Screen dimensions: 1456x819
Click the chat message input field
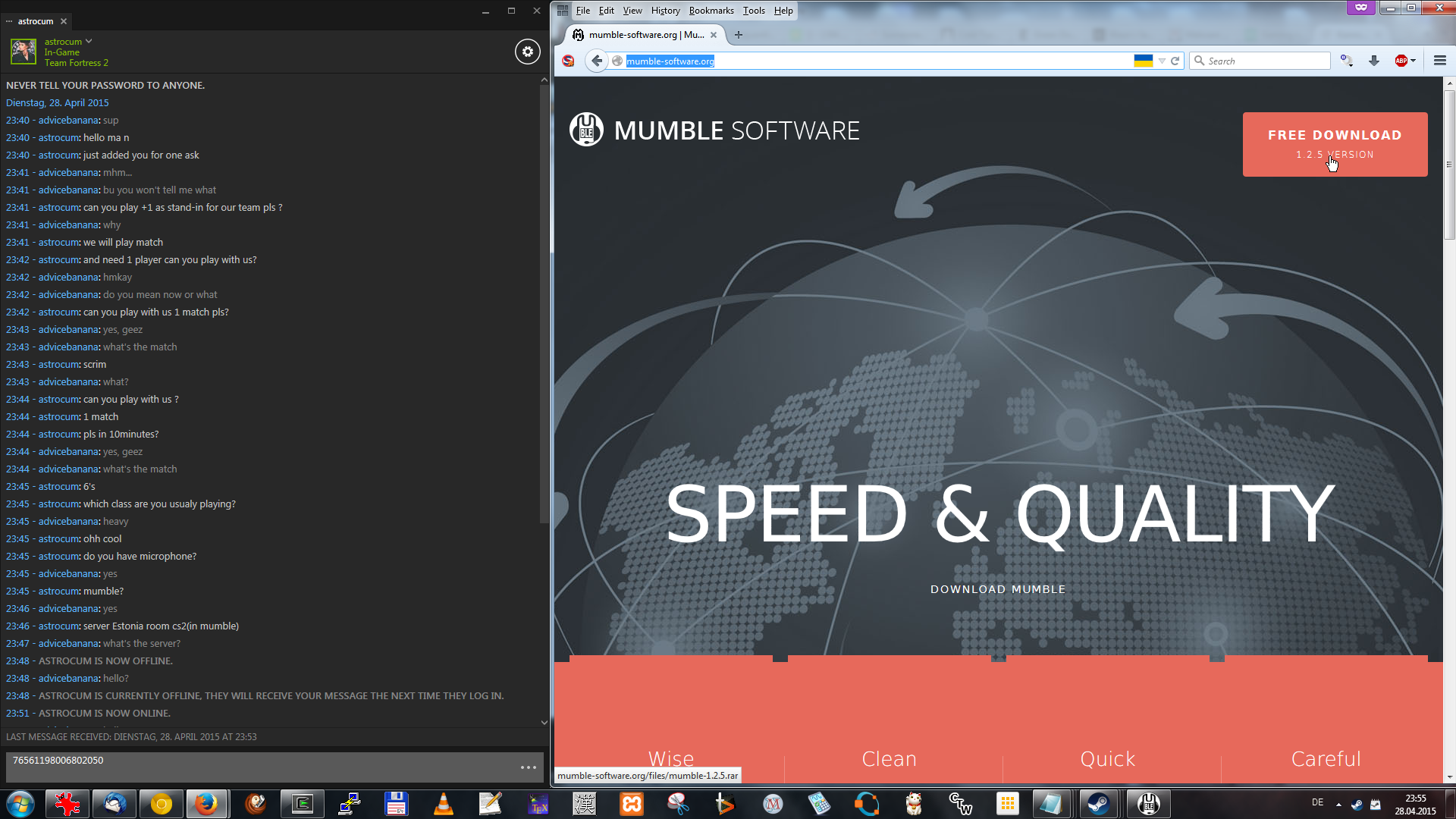click(258, 766)
